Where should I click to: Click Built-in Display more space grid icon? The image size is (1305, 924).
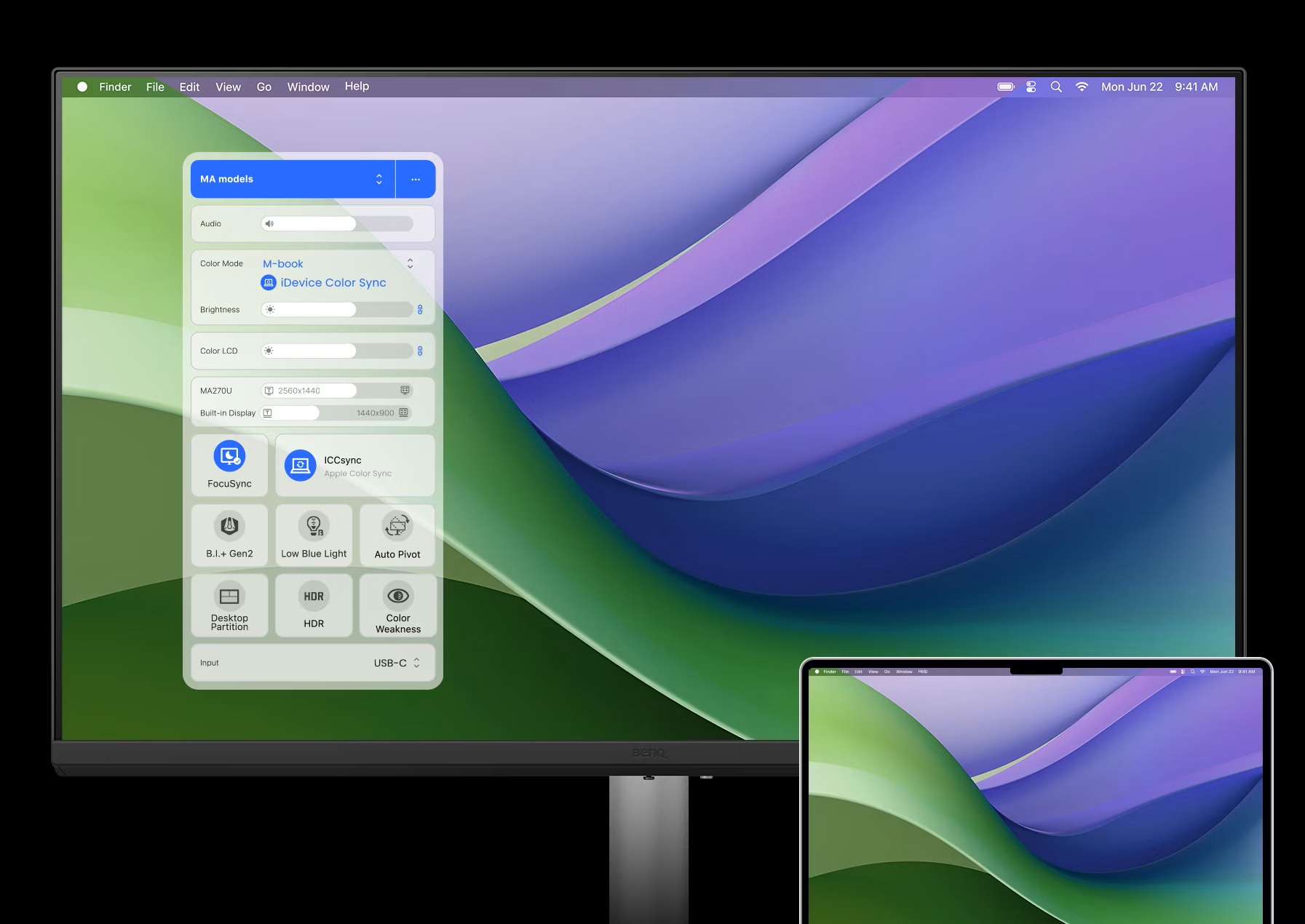click(x=403, y=413)
